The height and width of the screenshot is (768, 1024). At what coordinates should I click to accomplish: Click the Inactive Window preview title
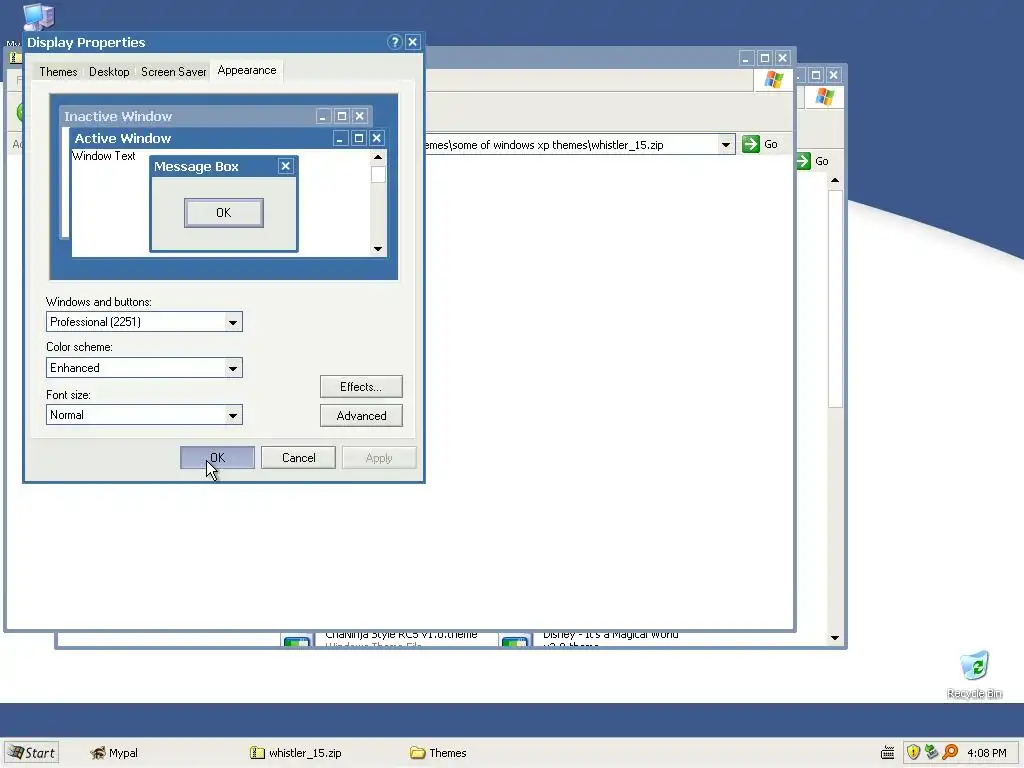pos(118,116)
